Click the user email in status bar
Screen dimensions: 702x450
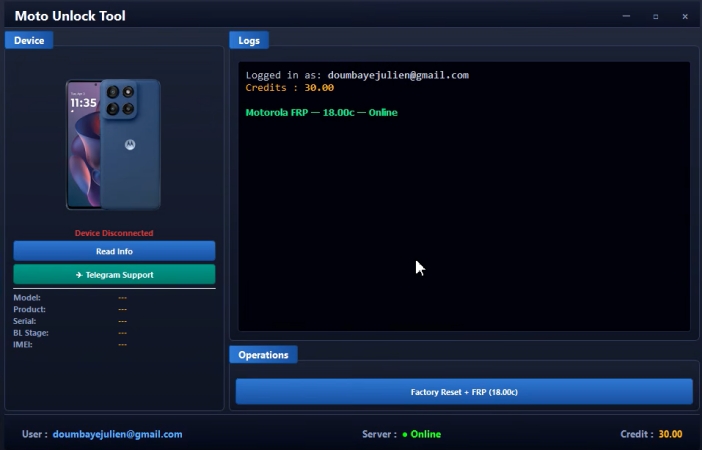click(117, 435)
